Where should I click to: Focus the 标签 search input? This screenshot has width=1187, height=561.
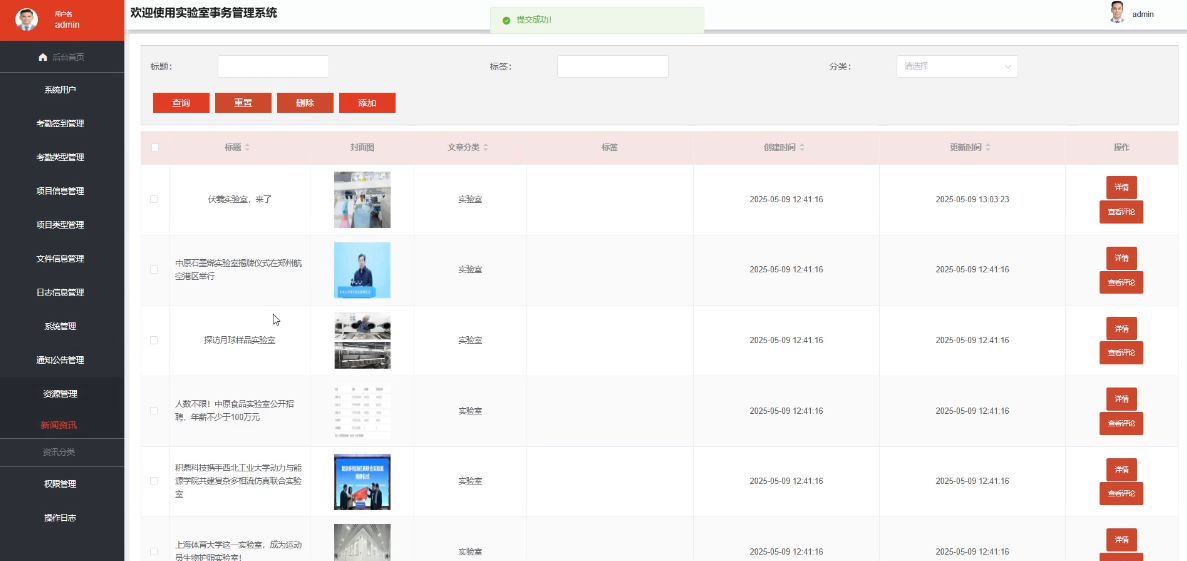pyautogui.click(x=612, y=67)
